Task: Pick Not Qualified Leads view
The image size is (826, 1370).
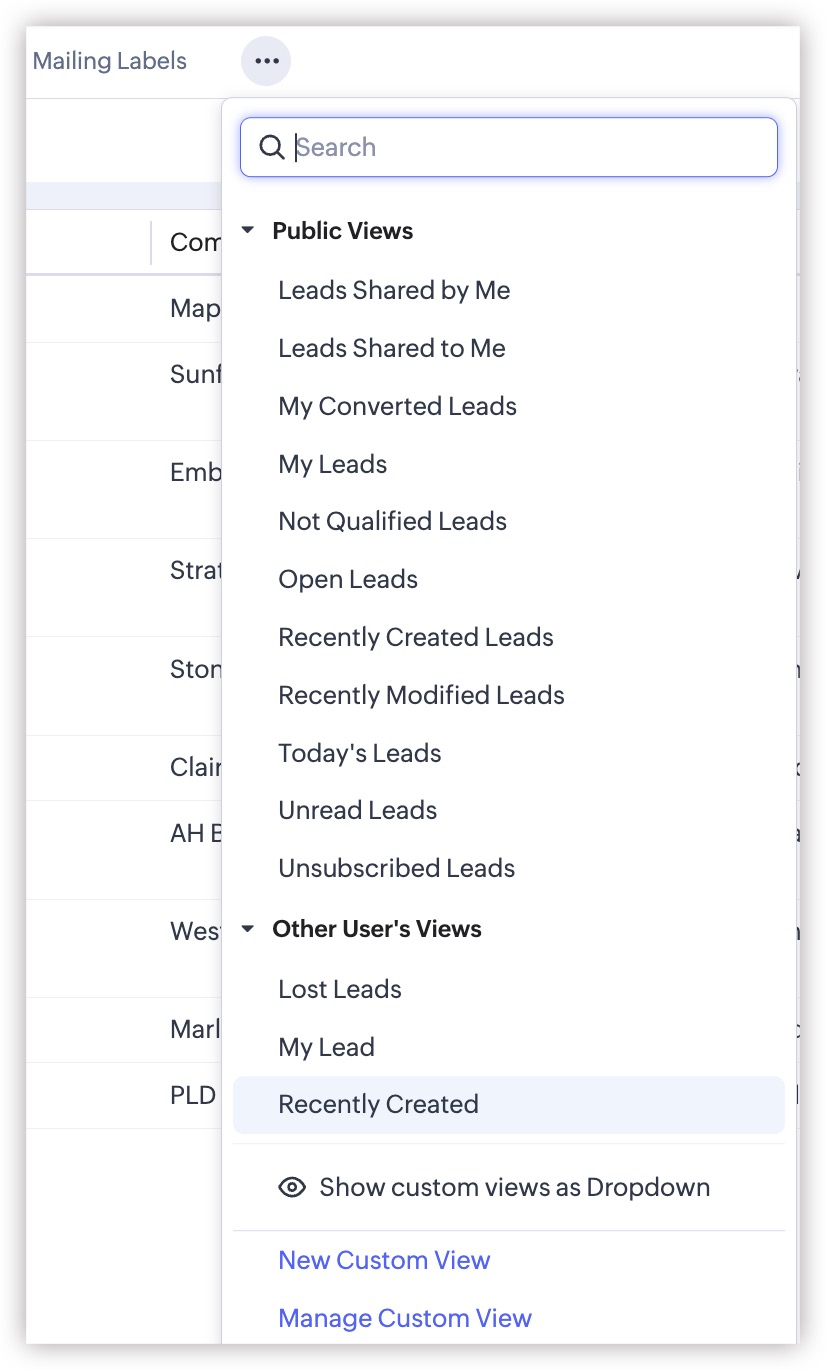Action: tap(392, 522)
